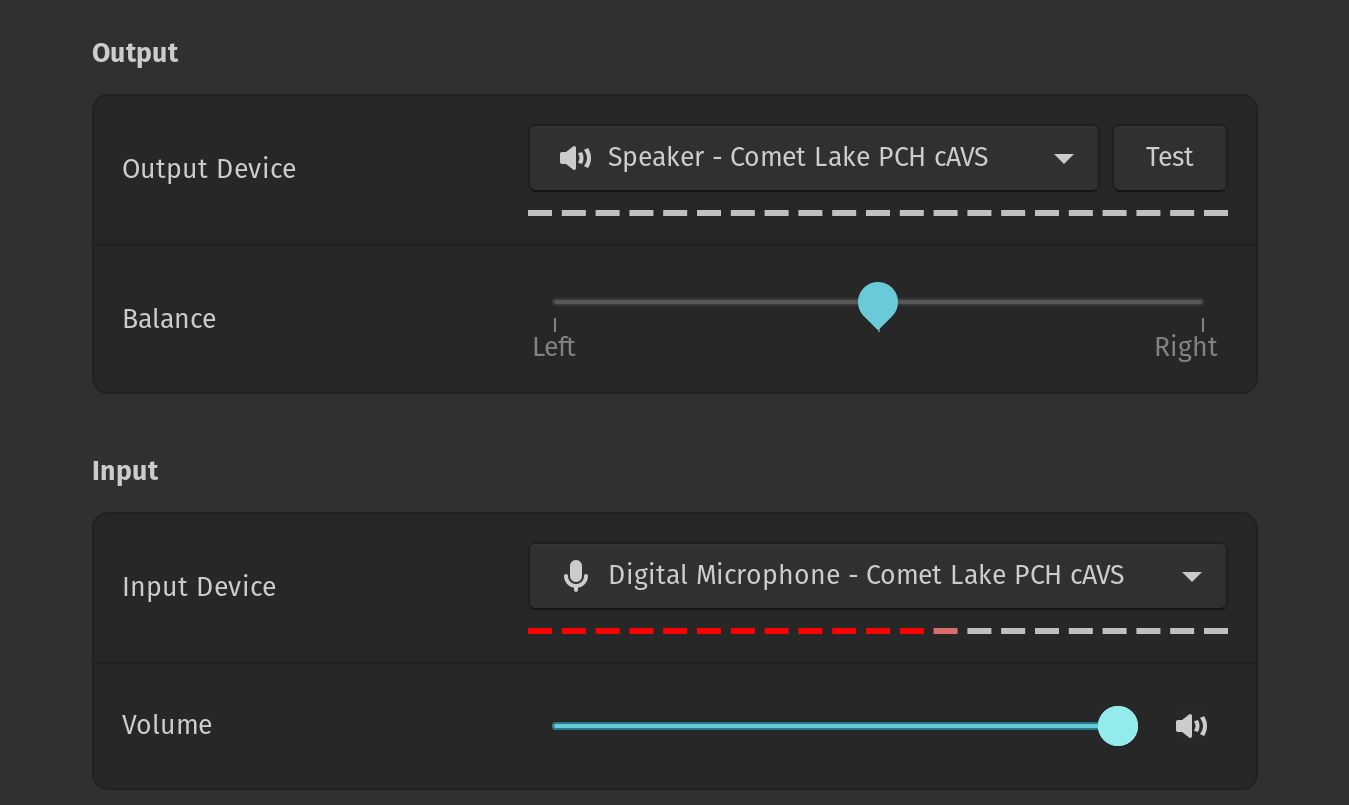The width and height of the screenshot is (1349, 805).
Task: Click the output device level meter
Action: point(878,212)
